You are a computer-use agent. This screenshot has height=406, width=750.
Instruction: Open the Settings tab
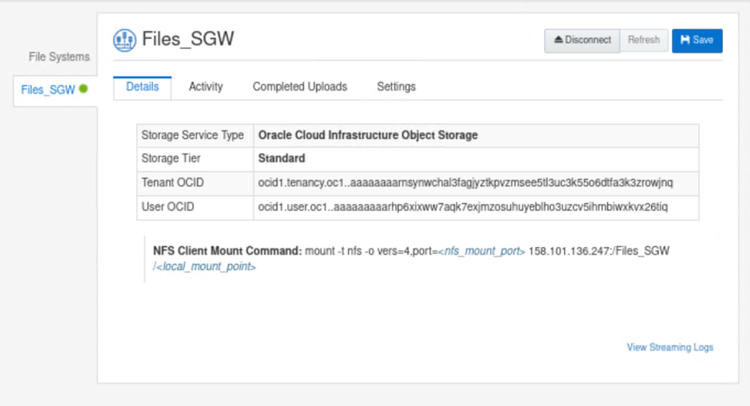click(x=396, y=87)
